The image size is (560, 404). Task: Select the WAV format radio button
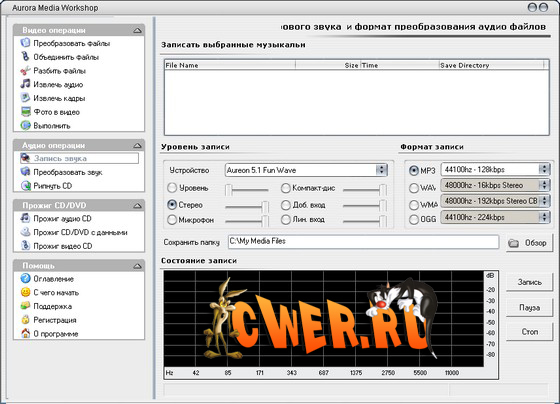click(x=414, y=188)
